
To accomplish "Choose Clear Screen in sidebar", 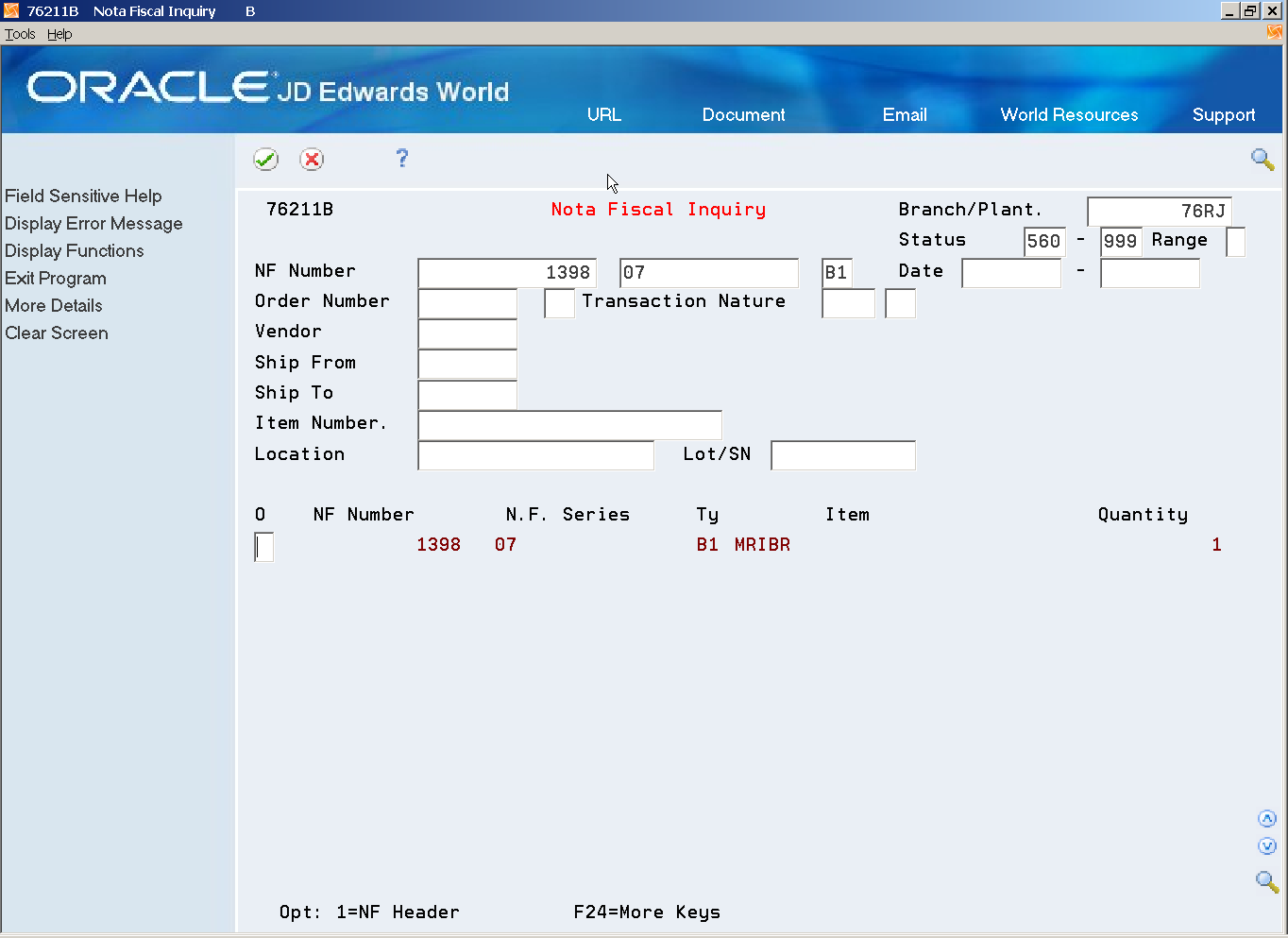I will [57, 333].
